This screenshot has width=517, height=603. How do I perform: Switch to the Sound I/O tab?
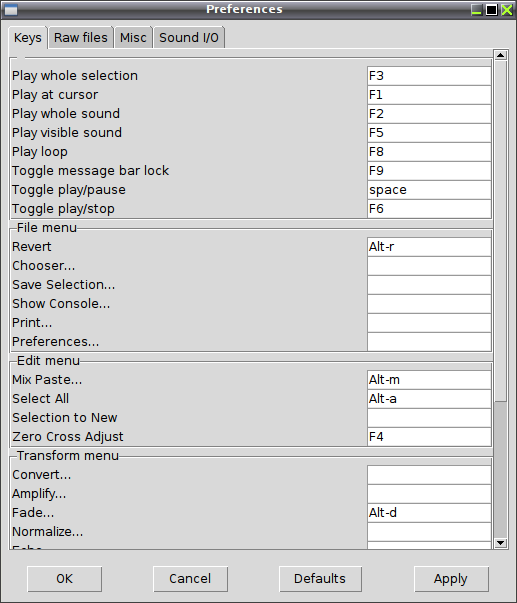click(189, 38)
